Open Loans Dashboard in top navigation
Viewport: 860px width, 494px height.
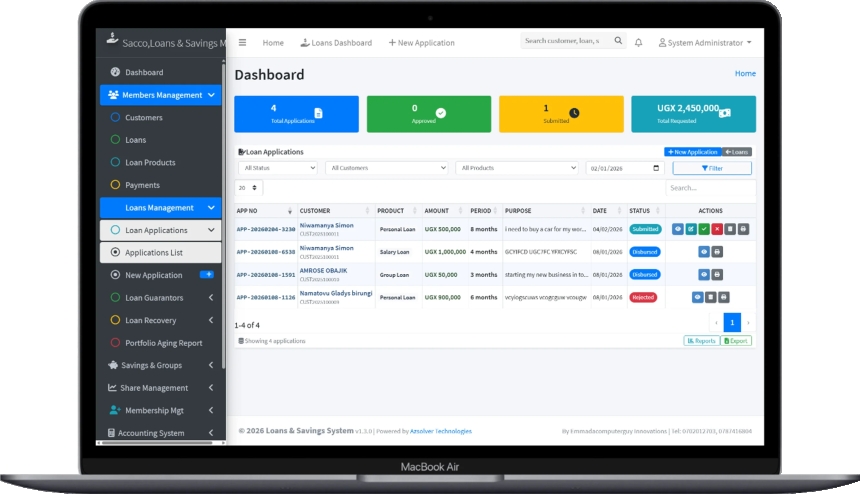[x=336, y=43]
